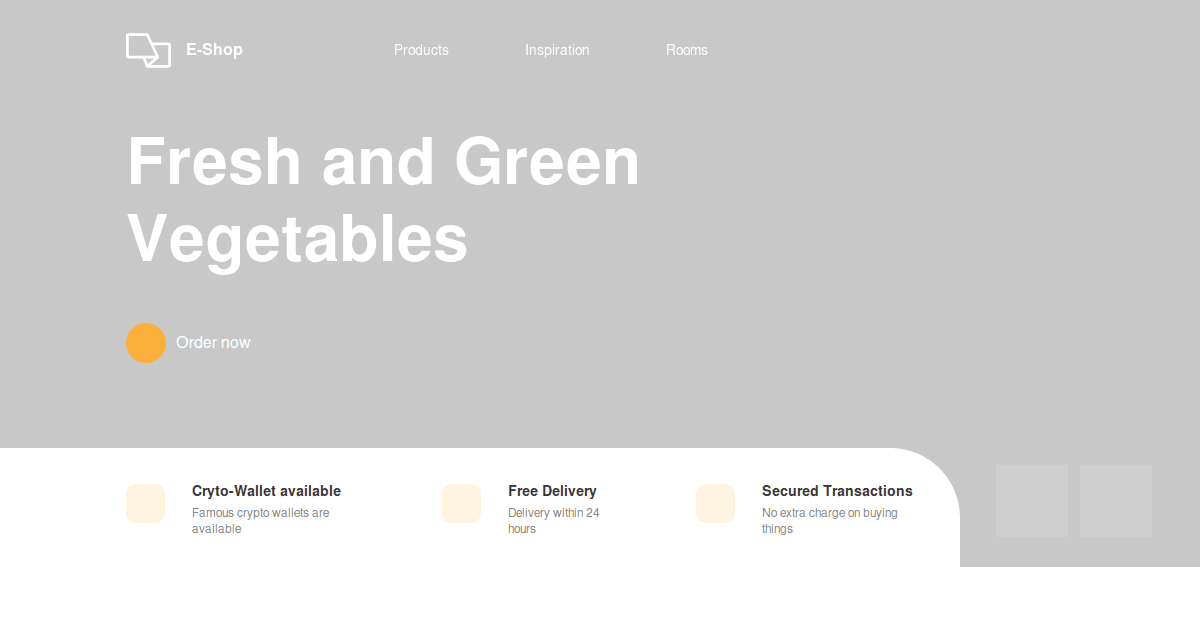Viewport: 1200px width, 630px height.
Task: Select the Secured Transactions feature icon
Action: click(715, 503)
